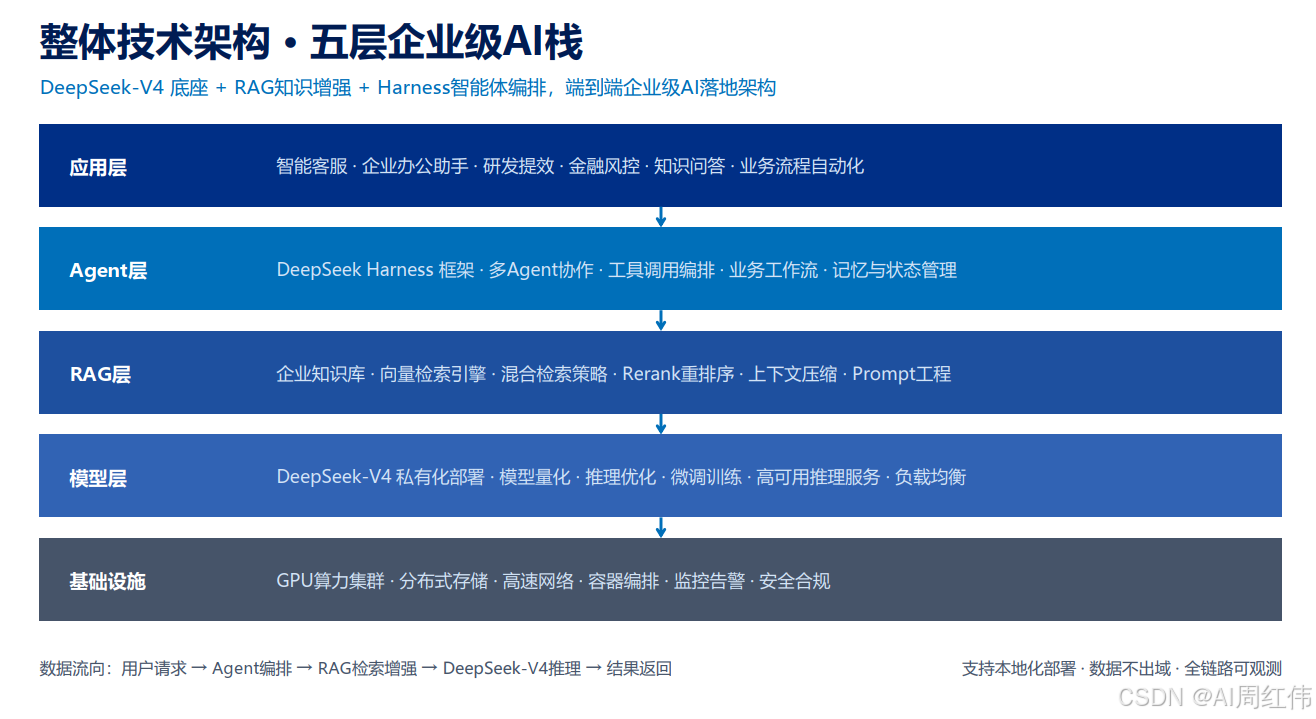Select the subtitle line starting with DeepSeek-V4 底座

[x=408, y=88]
